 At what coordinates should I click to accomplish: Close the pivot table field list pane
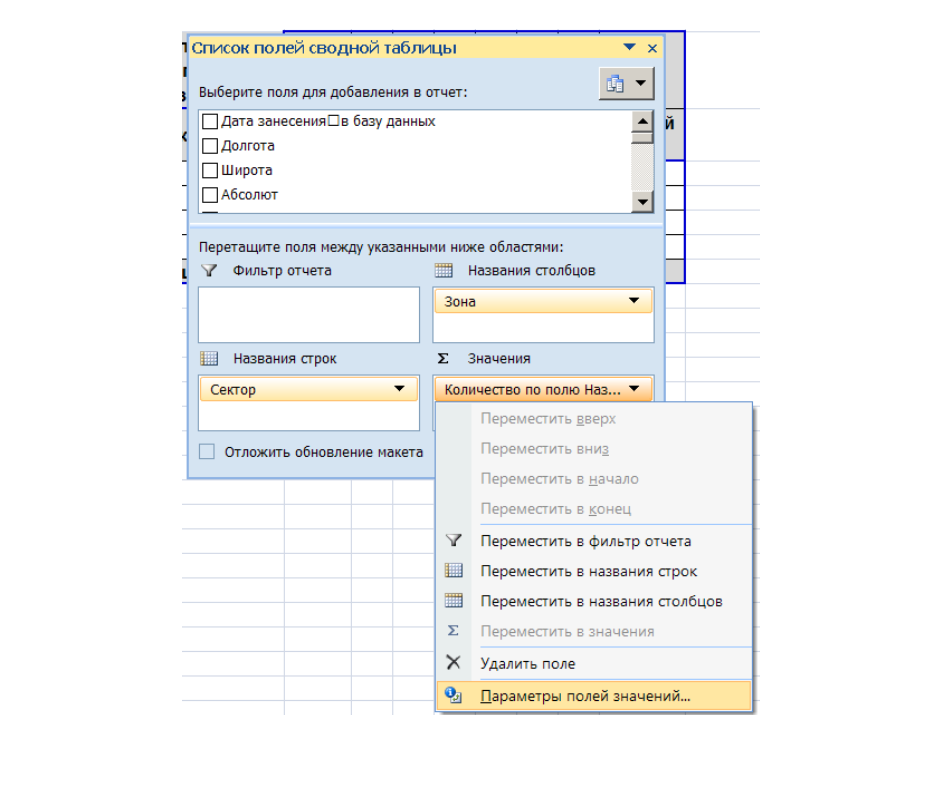click(x=653, y=48)
